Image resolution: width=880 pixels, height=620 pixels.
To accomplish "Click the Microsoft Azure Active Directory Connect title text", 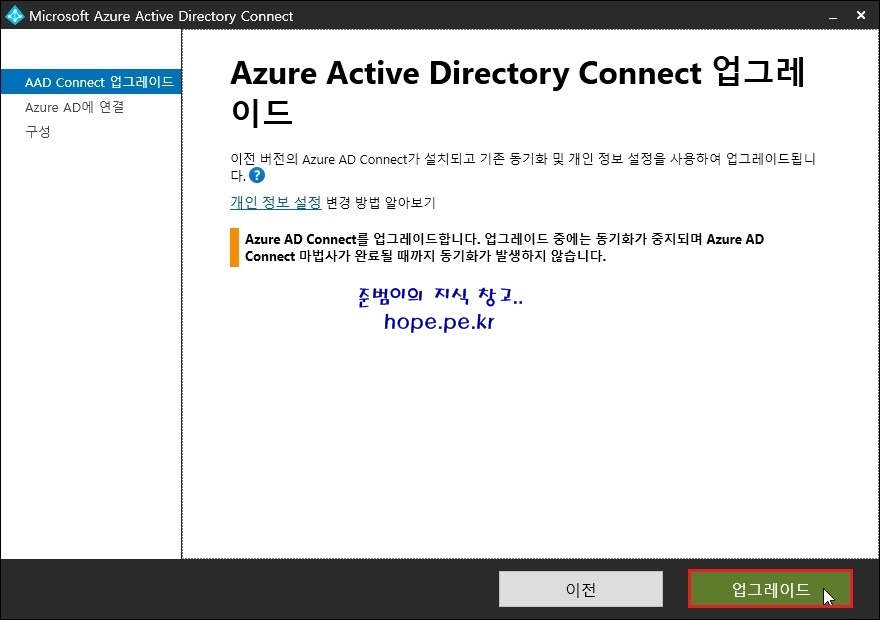I will tap(161, 16).
